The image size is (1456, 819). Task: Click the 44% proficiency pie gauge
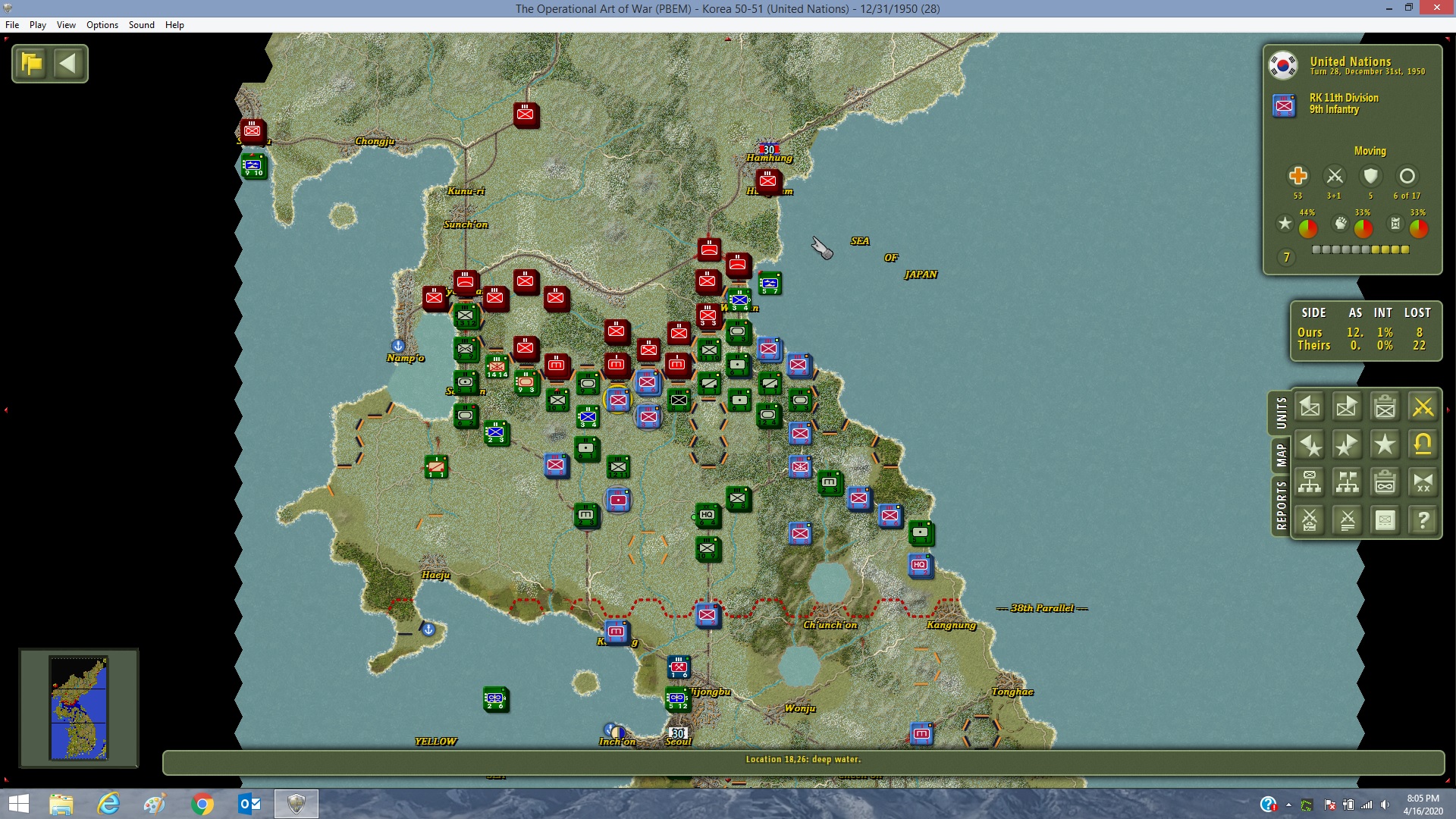click(1308, 228)
